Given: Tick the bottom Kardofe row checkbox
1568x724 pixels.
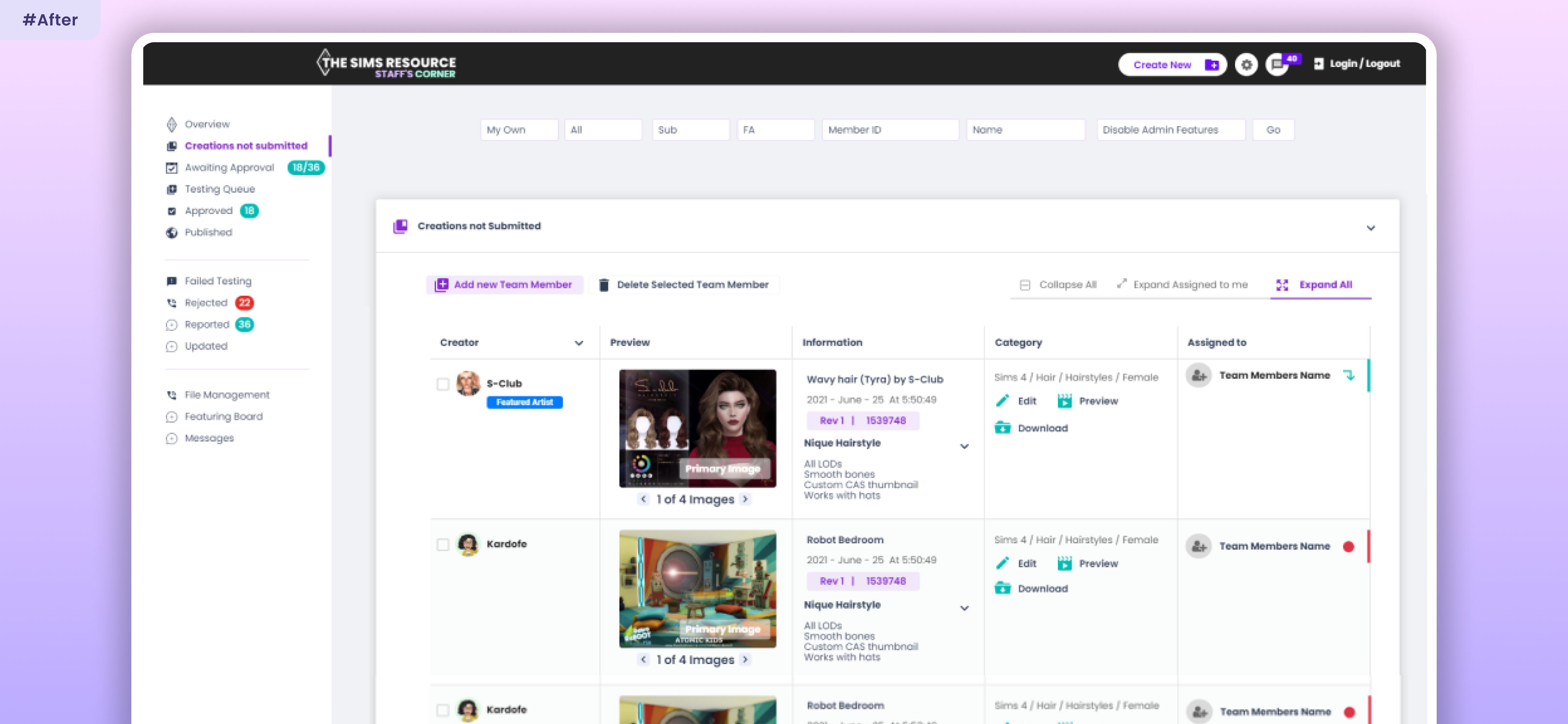Looking at the screenshot, I should (x=443, y=710).
